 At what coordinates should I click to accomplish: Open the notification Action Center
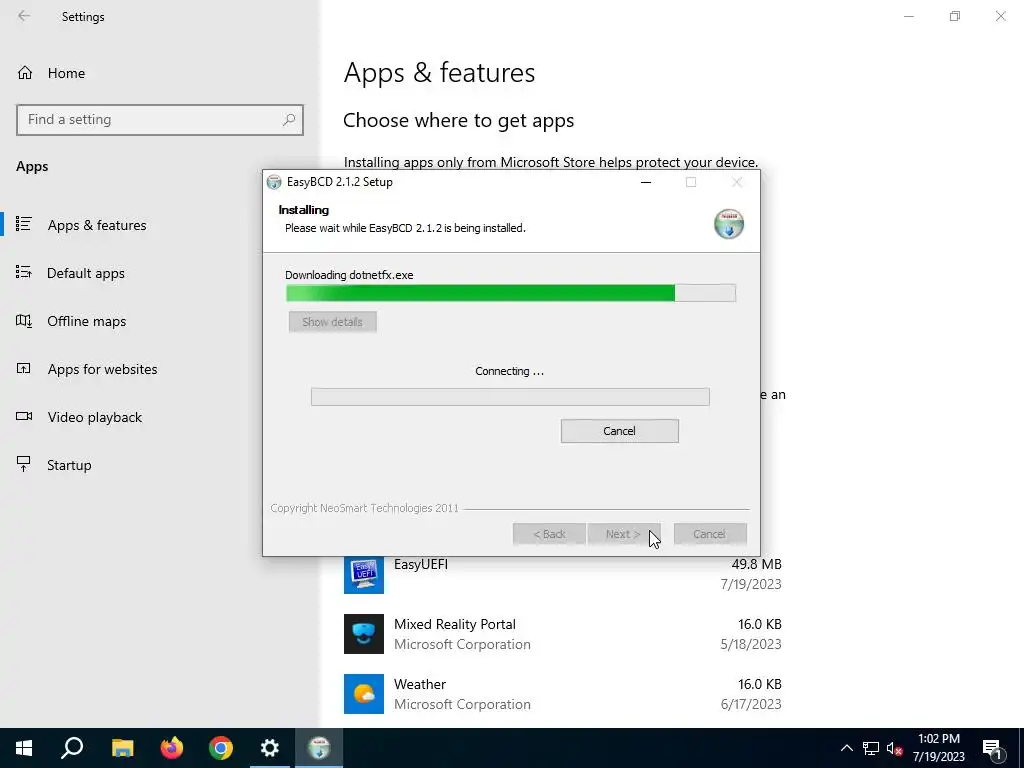click(x=993, y=748)
